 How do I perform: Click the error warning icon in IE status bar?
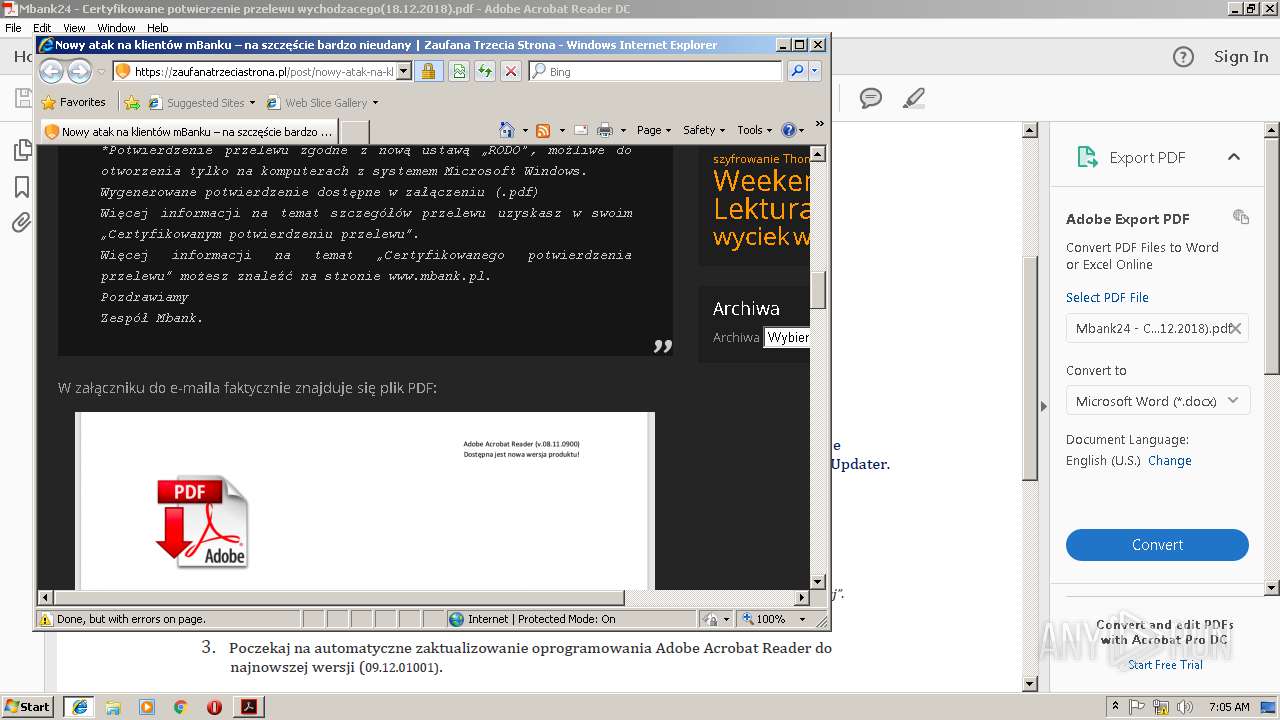[x=45, y=619]
